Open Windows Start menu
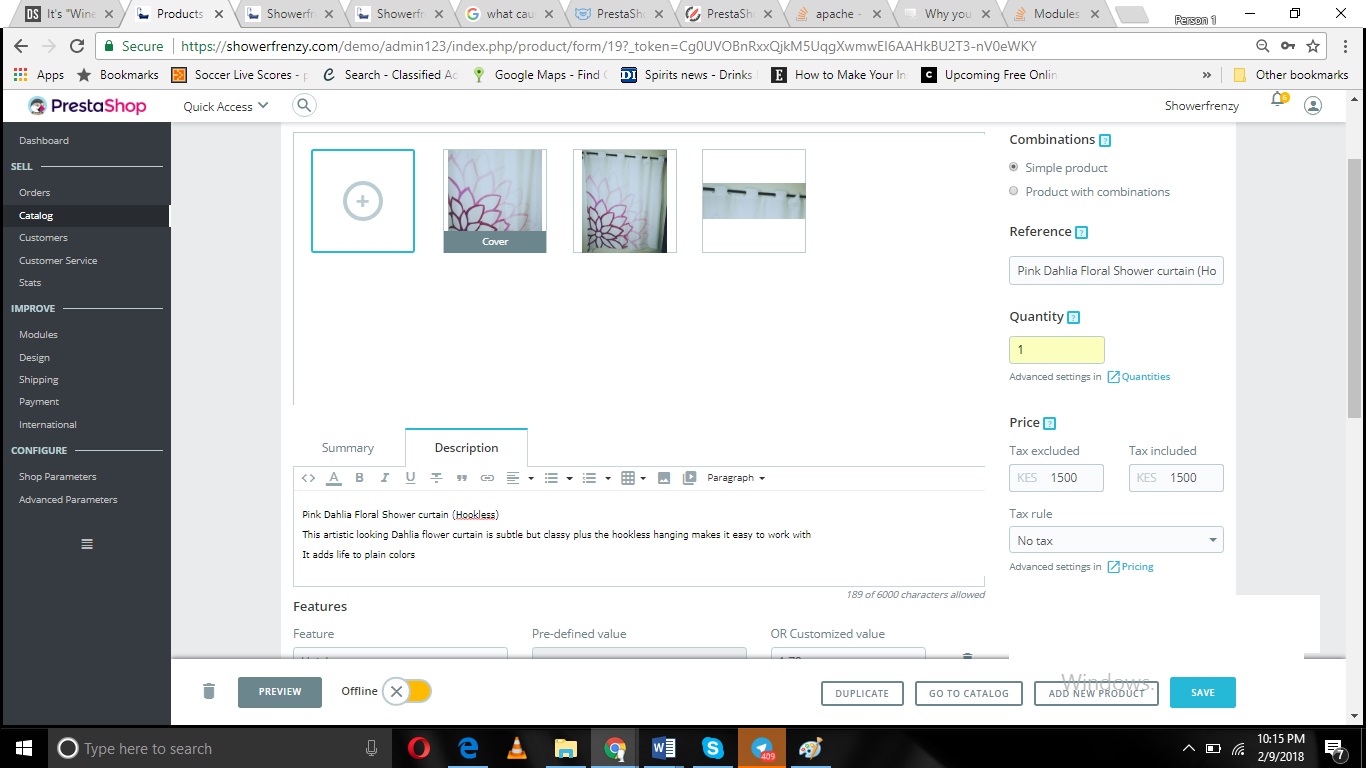 pyautogui.click(x=23, y=748)
